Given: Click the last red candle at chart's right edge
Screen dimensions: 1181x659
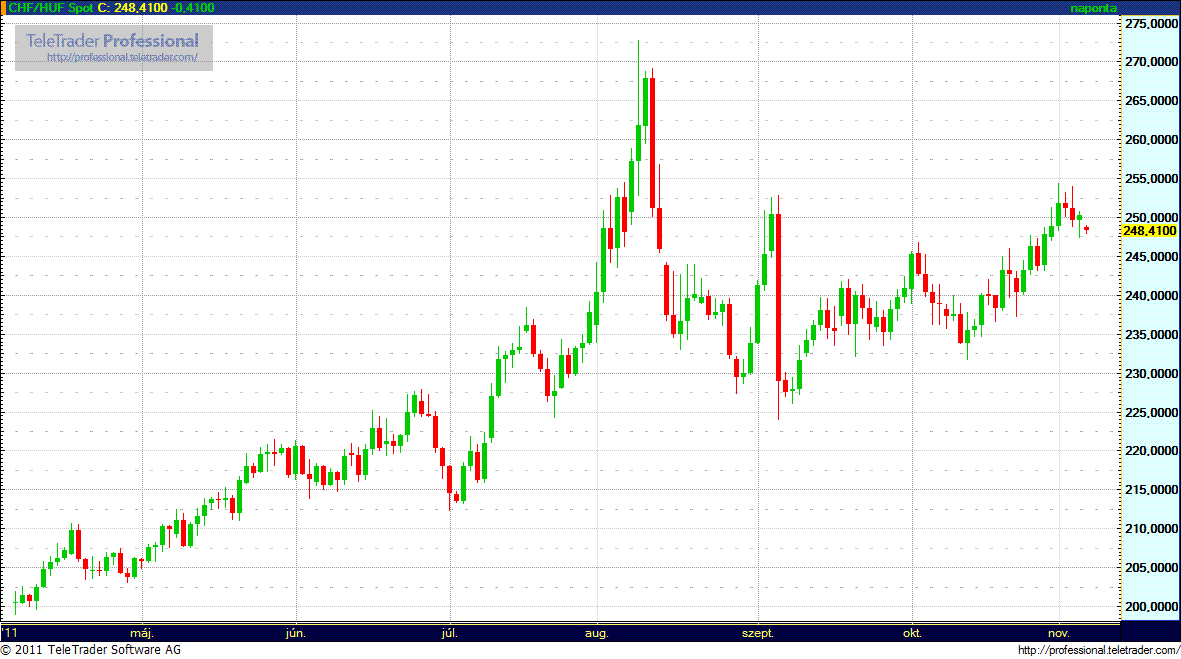Looking at the screenshot, I should coord(1086,229).
